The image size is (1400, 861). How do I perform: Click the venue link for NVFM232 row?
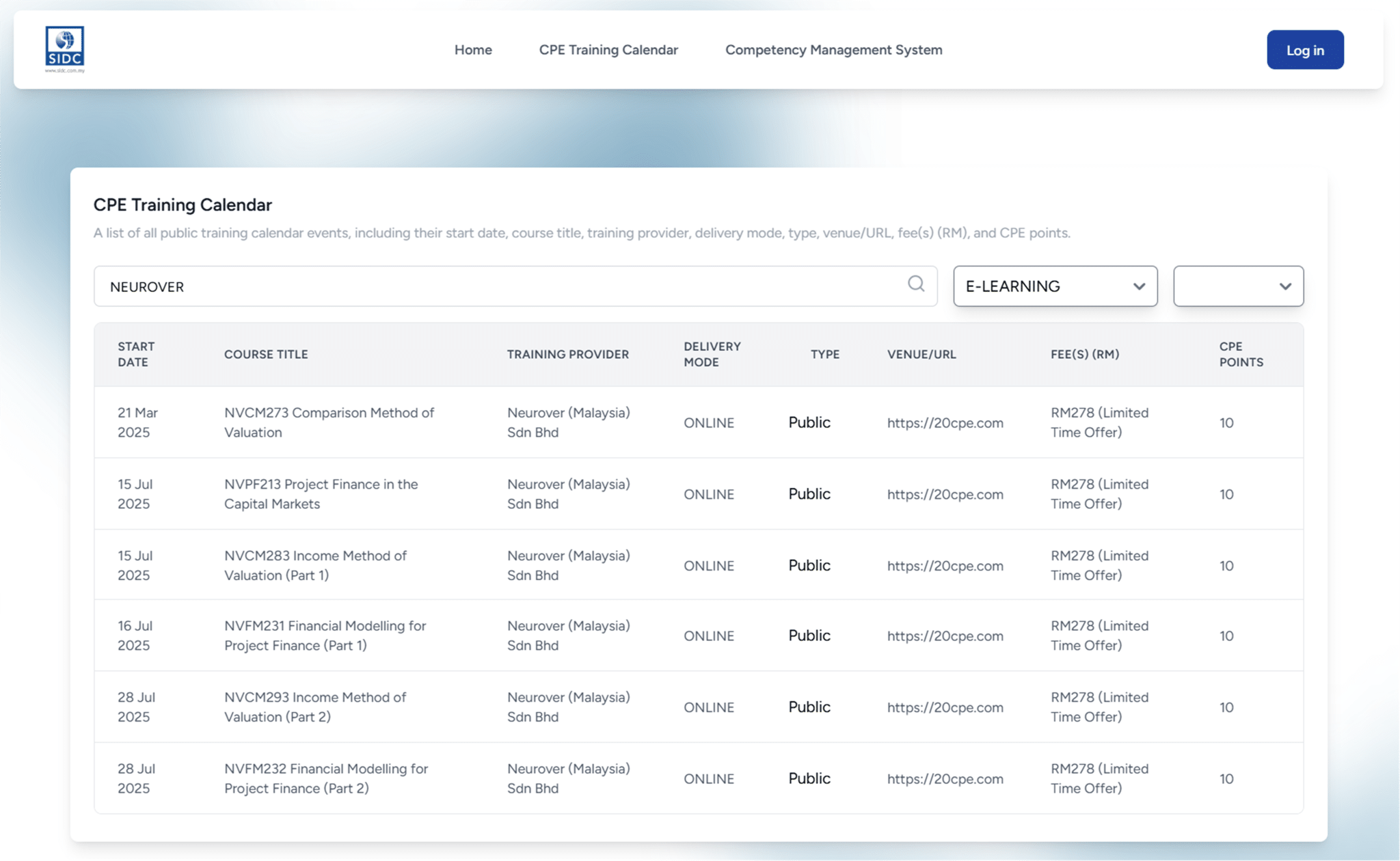coord(945,778)
